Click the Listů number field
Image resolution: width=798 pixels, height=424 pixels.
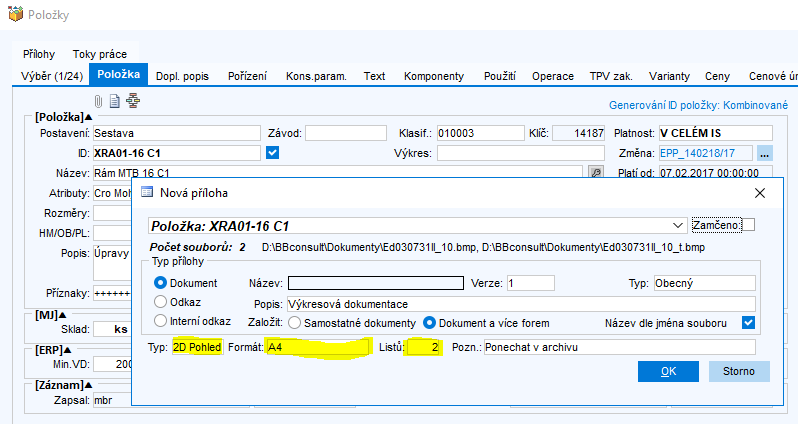(422, 347)
